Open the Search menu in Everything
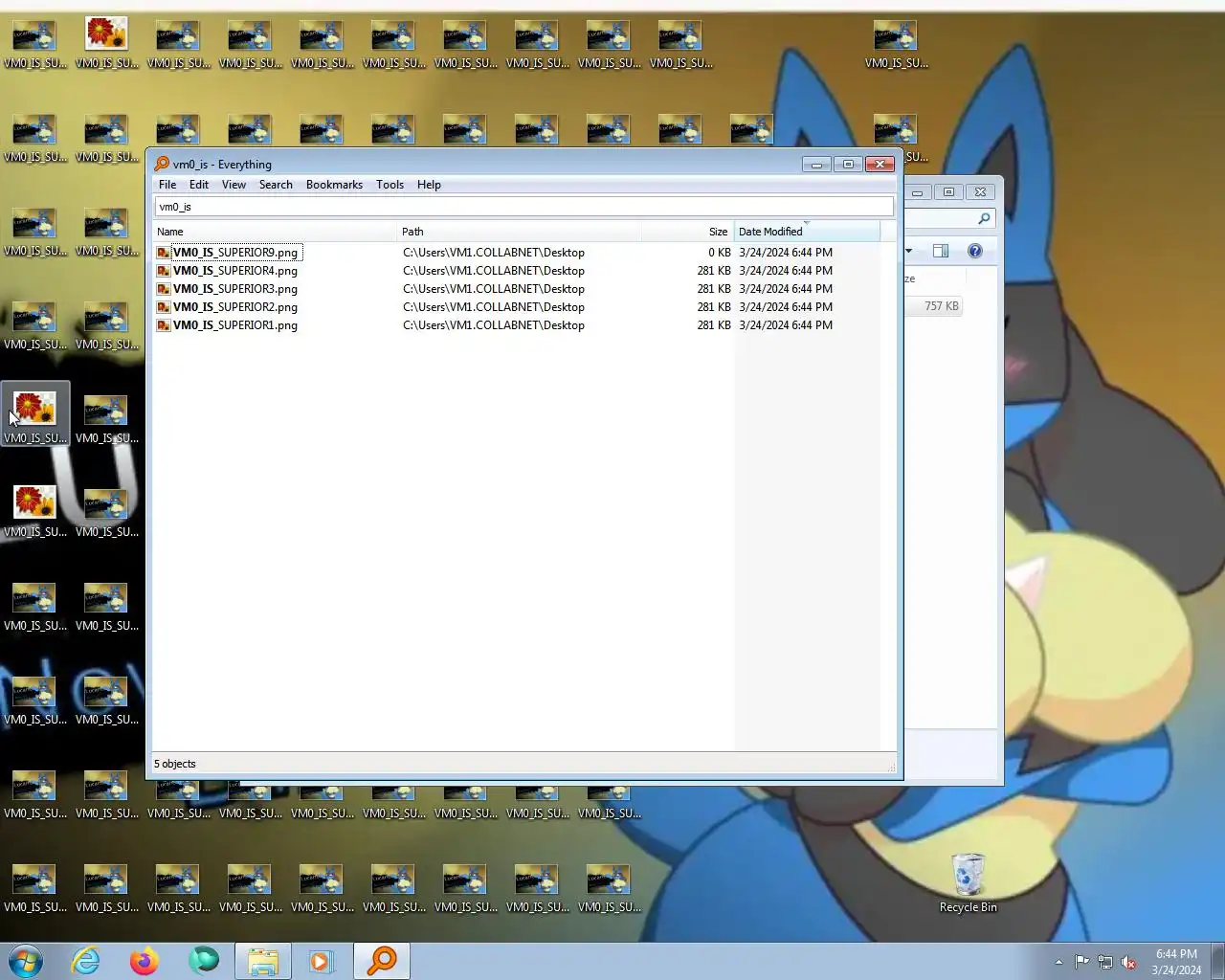 (276, 185)
